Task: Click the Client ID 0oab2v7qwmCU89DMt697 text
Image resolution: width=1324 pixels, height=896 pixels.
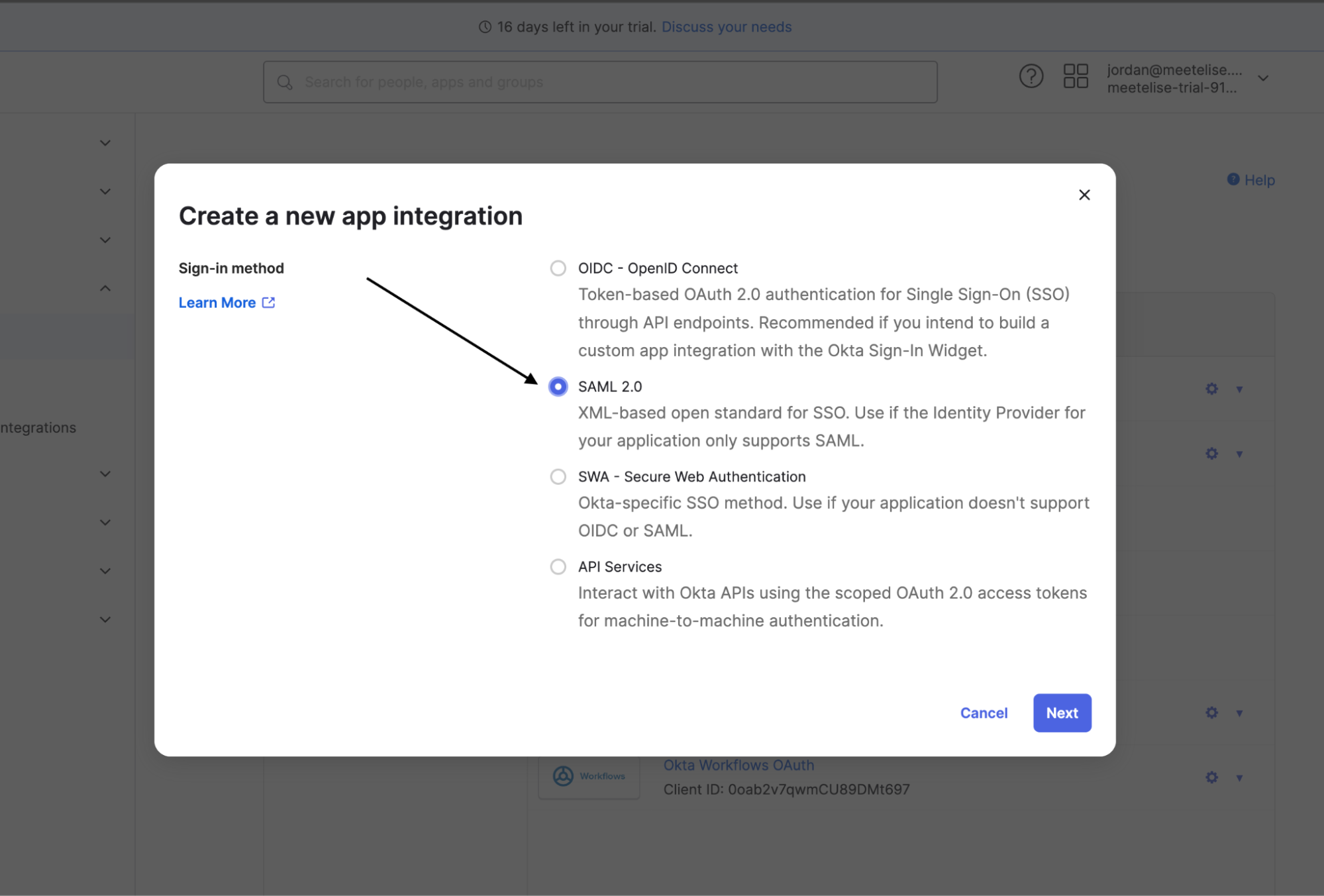Action: click(786, 789)
